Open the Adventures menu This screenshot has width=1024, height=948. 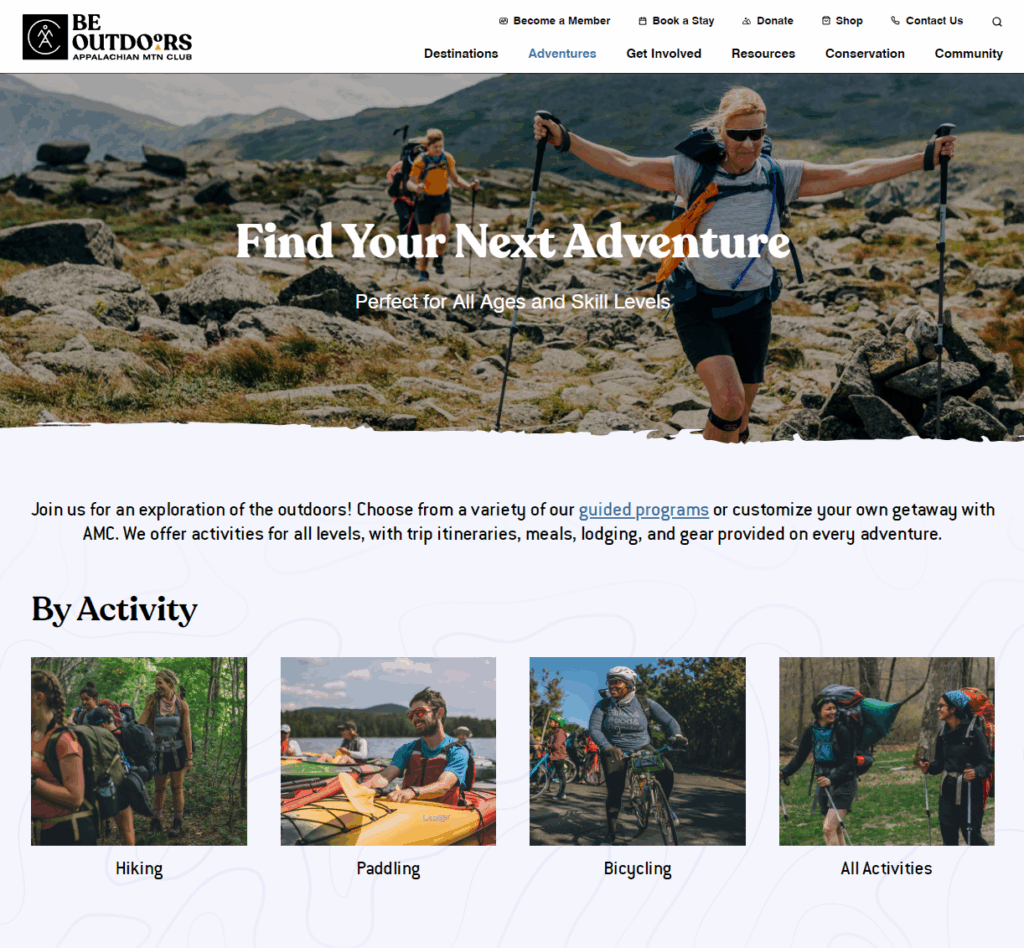click(x=562, y=54)
